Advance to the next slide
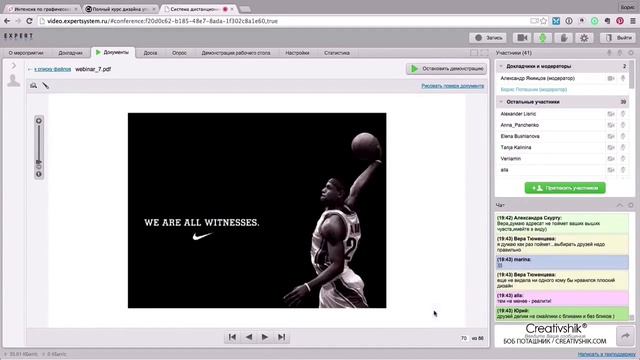The height and width of the screenshot is (360, 640). coord(265,337)
